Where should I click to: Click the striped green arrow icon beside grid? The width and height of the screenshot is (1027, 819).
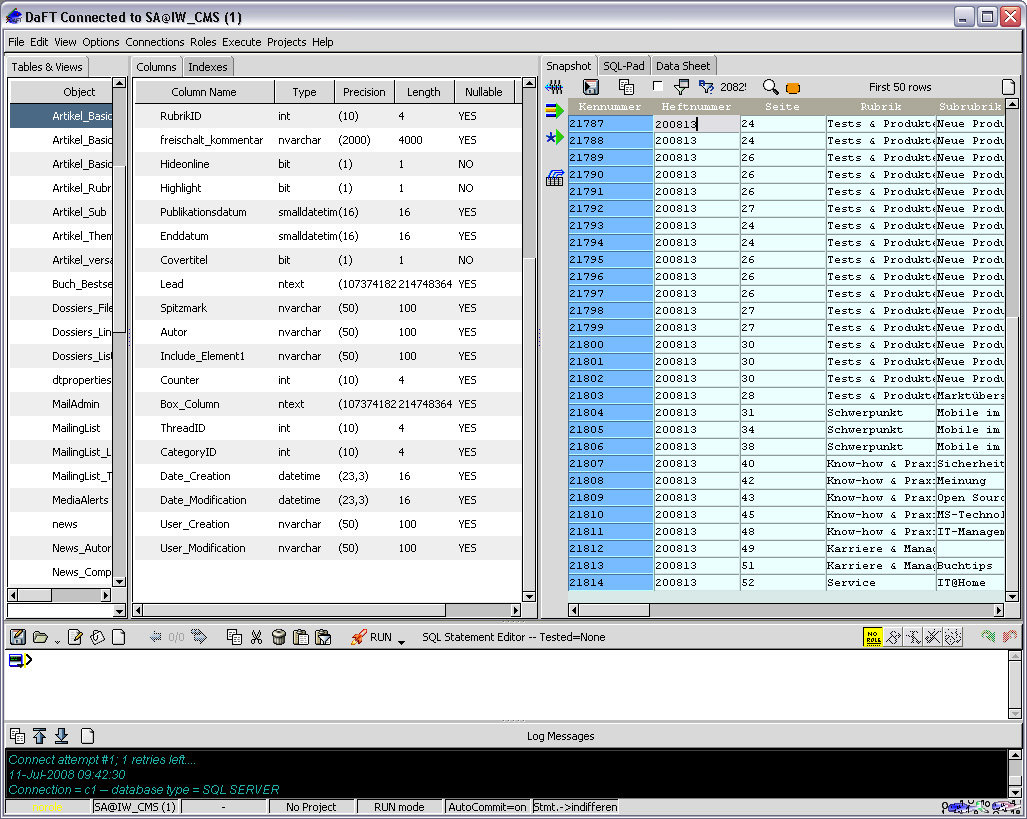pyautogui.click(x=555, y=111)
